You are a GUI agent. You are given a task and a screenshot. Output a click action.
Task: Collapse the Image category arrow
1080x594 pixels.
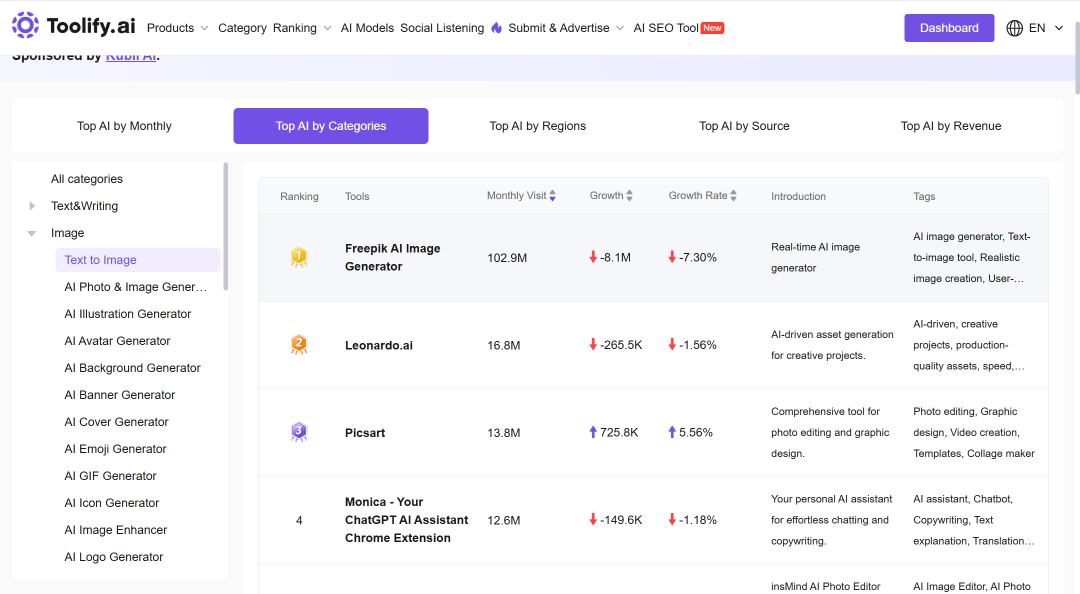click(x=32, y=234)
